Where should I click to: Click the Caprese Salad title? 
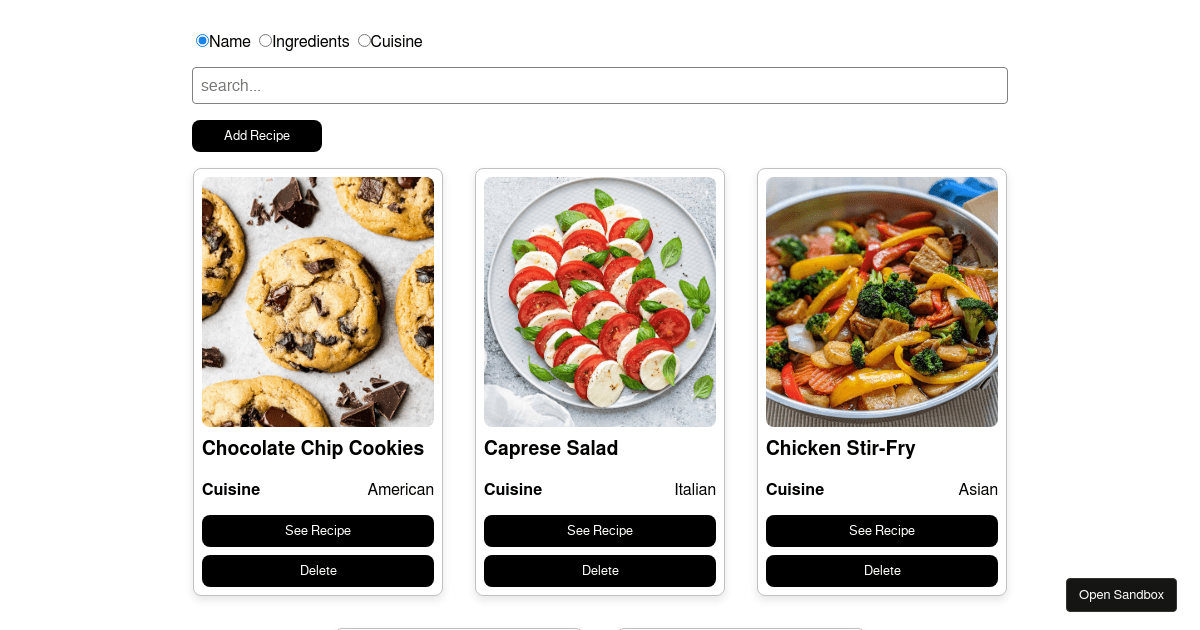click(x=551, y=449)
